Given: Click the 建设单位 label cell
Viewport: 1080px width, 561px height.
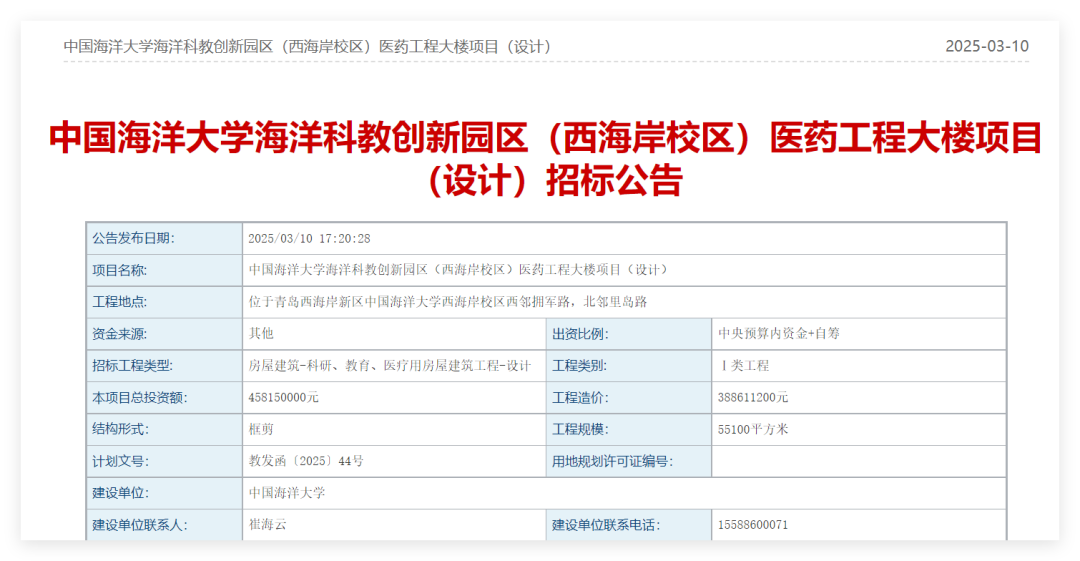Looking at the screenshot, I should coord(164,493).
